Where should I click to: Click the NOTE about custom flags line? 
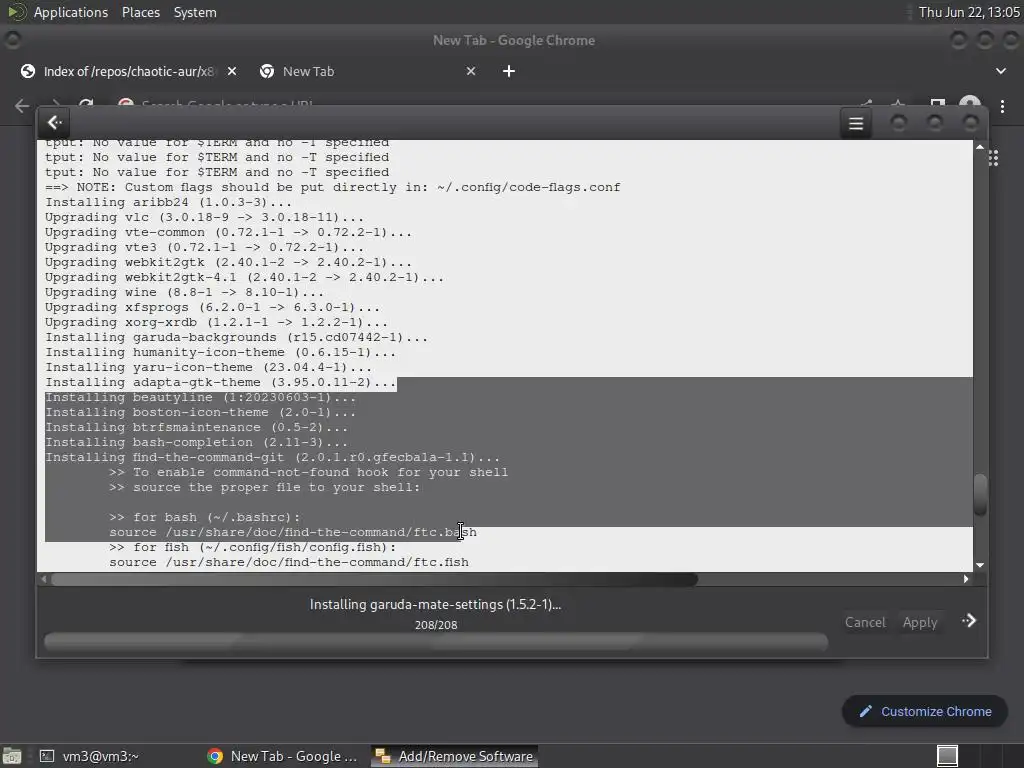(332, 187)
